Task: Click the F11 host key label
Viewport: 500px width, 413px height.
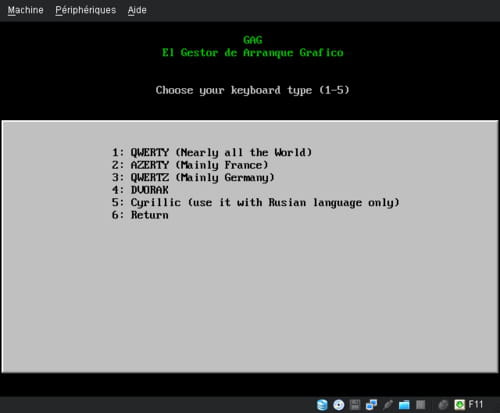Action: [x=476, y=404]
